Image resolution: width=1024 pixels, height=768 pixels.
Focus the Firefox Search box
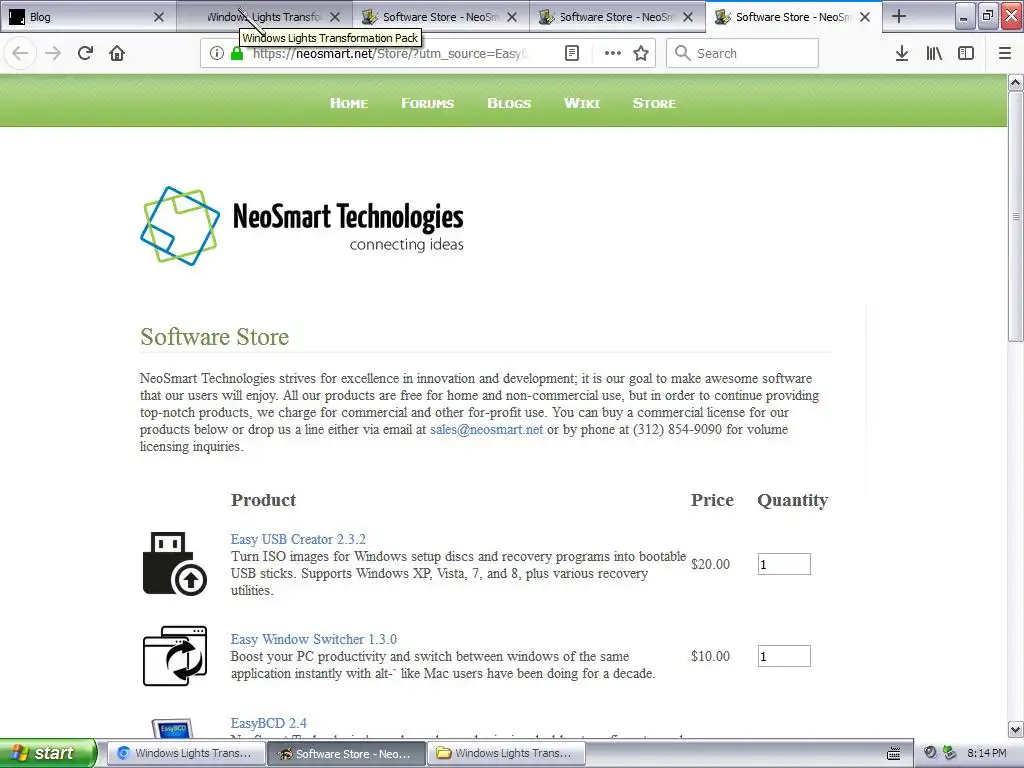tap(743, 53)
